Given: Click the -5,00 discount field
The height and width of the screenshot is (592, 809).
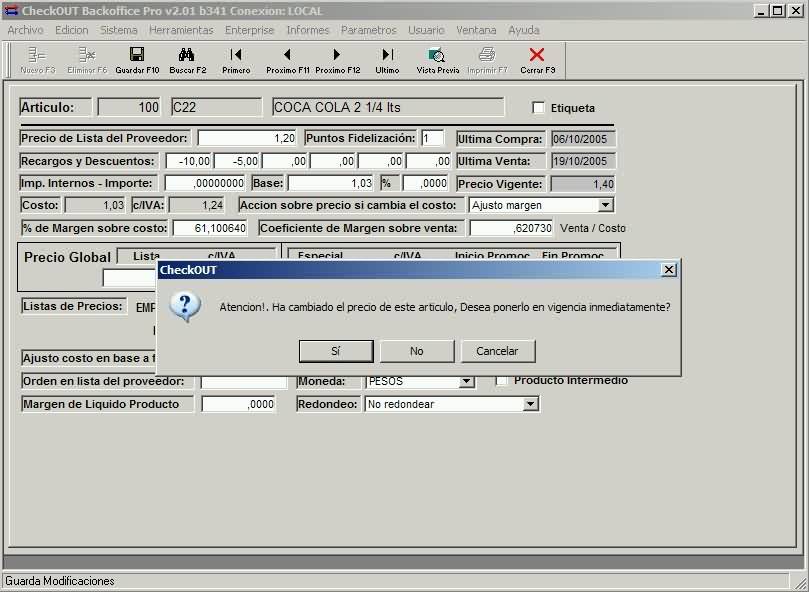Looking at the screenshot, I should (236, 161).
